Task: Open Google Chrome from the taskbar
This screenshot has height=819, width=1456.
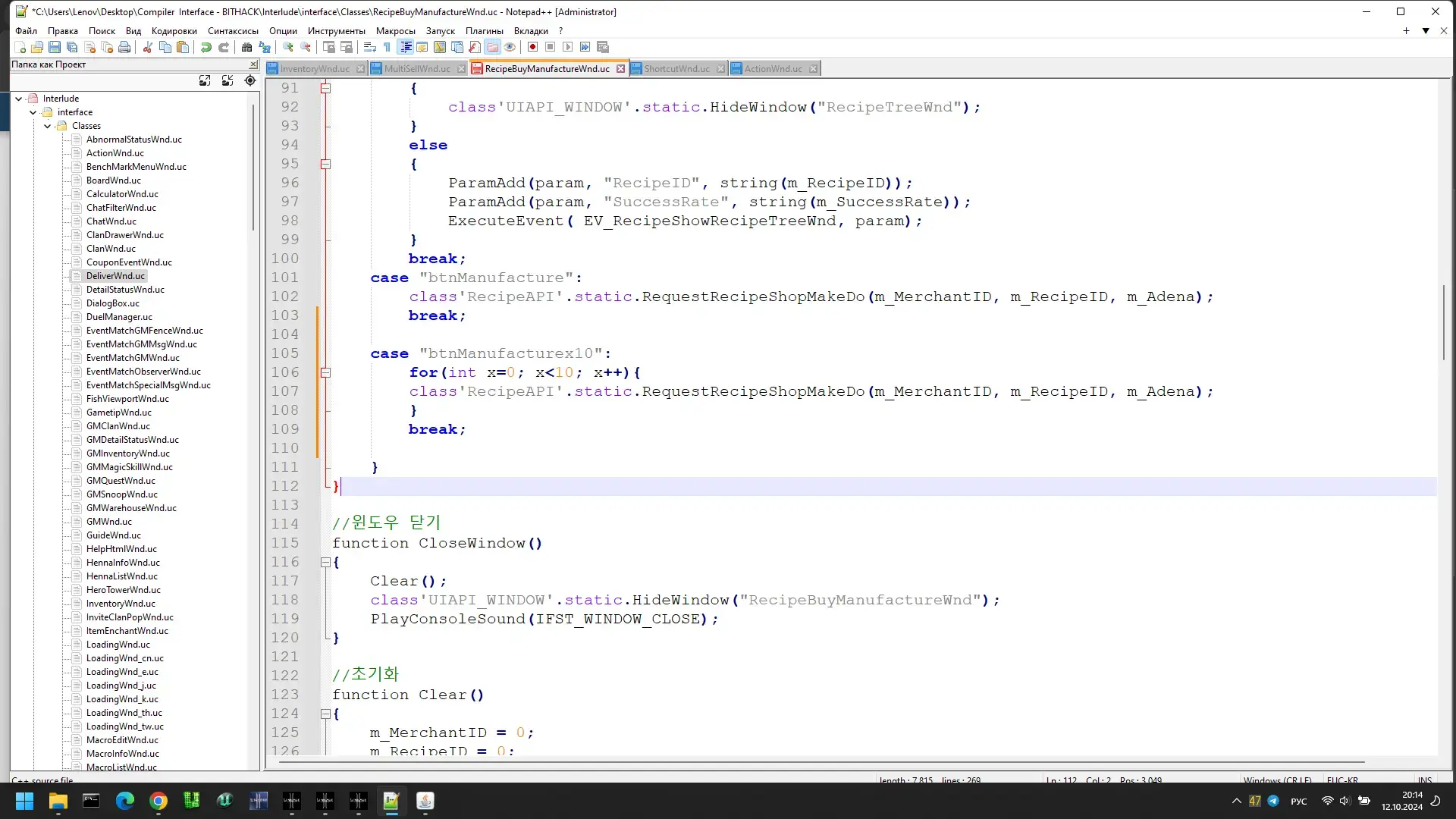Action: (x=158, y=801)
